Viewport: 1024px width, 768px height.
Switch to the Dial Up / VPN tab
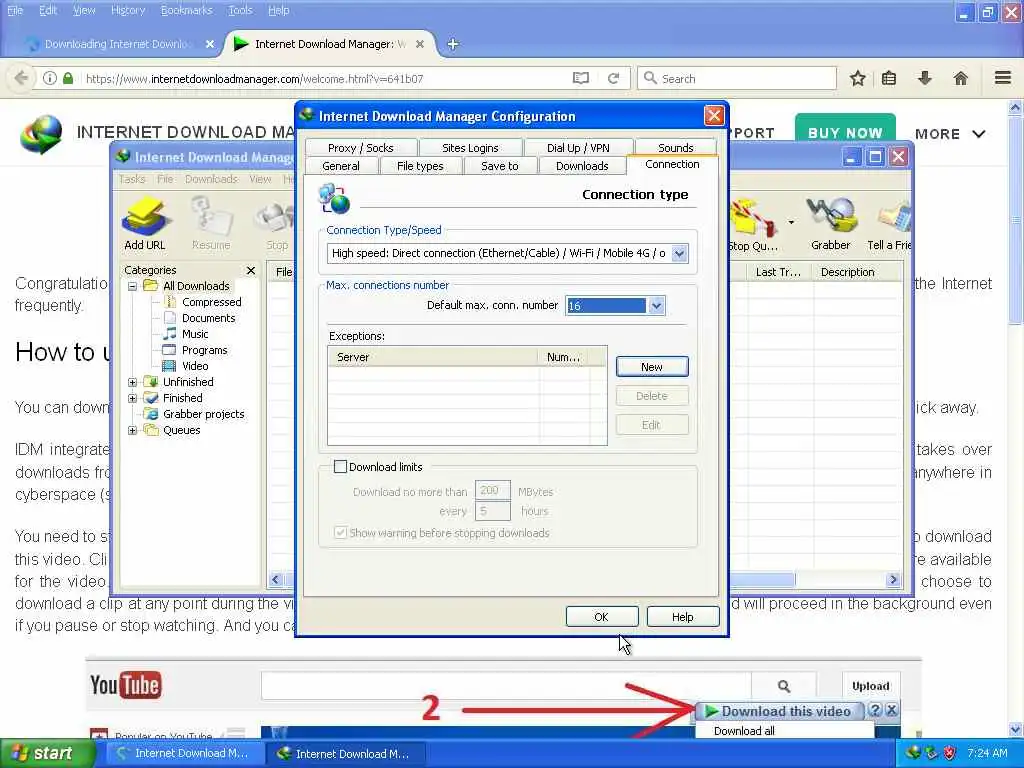point(578,148)
